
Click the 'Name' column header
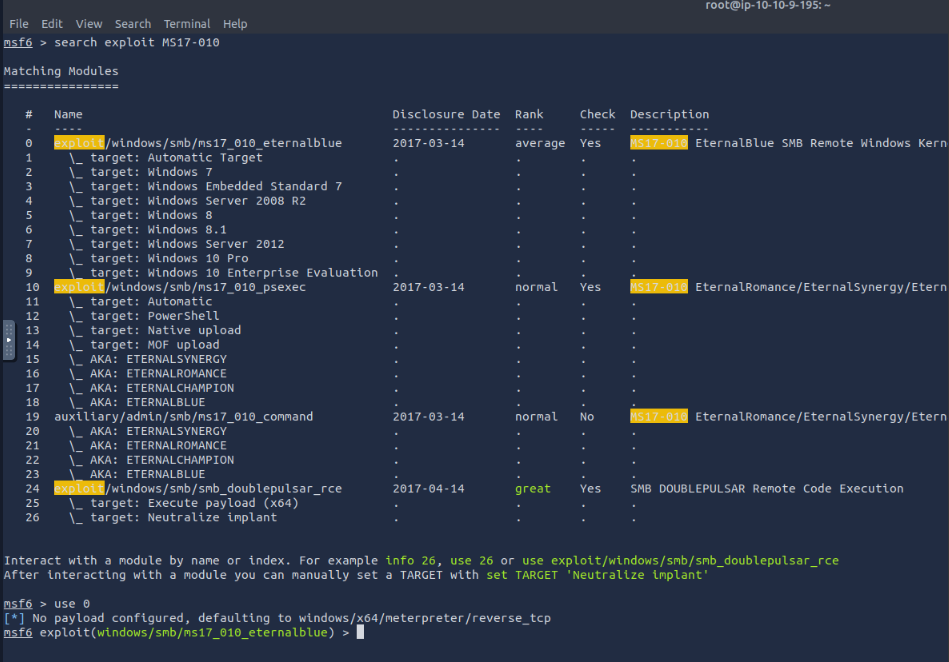coord(68,114)
